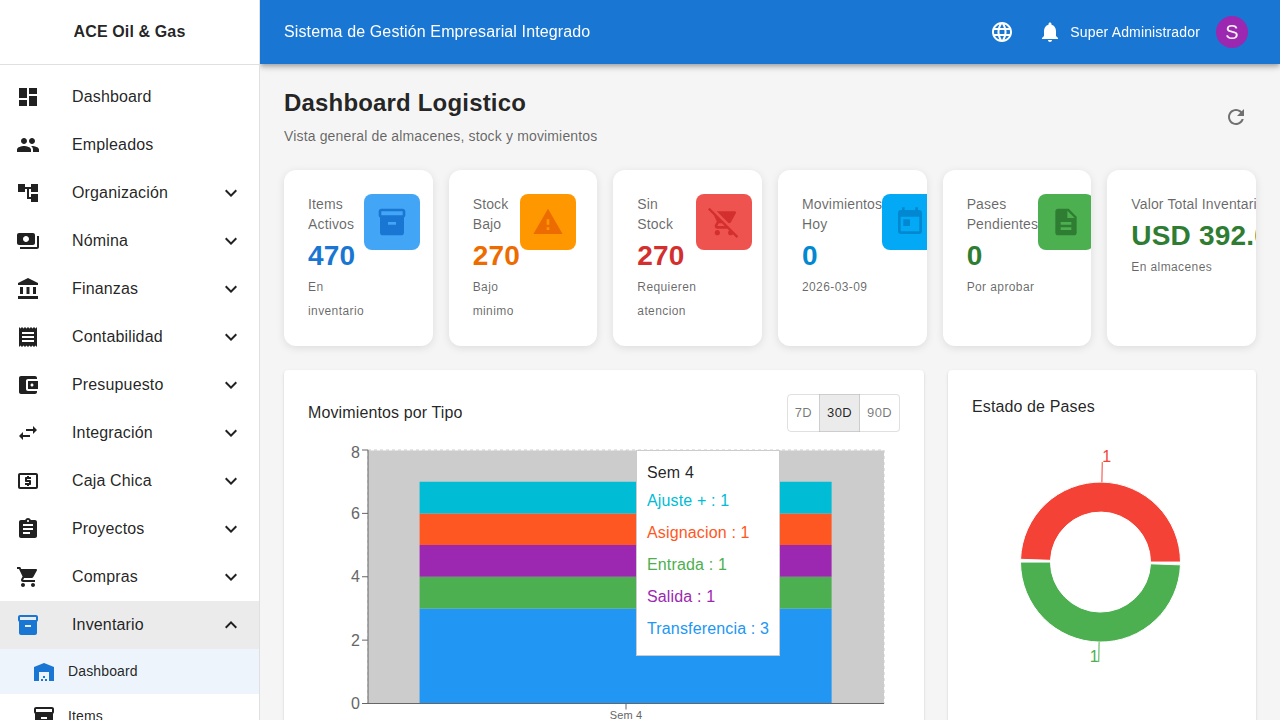Go to the Dashboard item under Inventario
The width and height of the screenshot is (1280, 720).
point(102,671)
